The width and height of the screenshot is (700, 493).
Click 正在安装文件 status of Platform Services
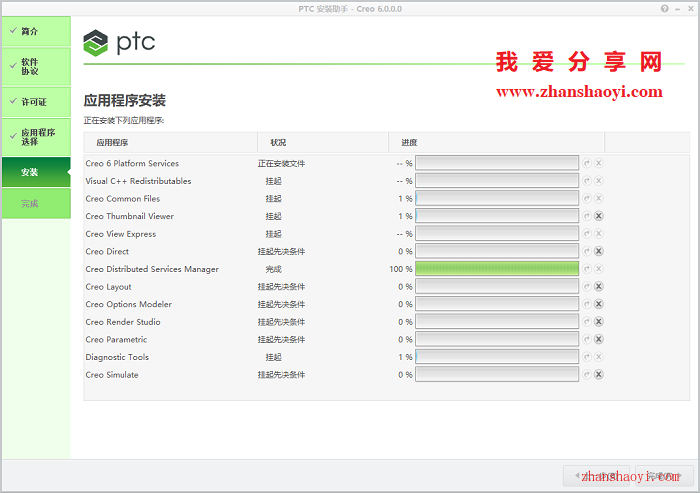pyautogui.click(x=281, y=164)
